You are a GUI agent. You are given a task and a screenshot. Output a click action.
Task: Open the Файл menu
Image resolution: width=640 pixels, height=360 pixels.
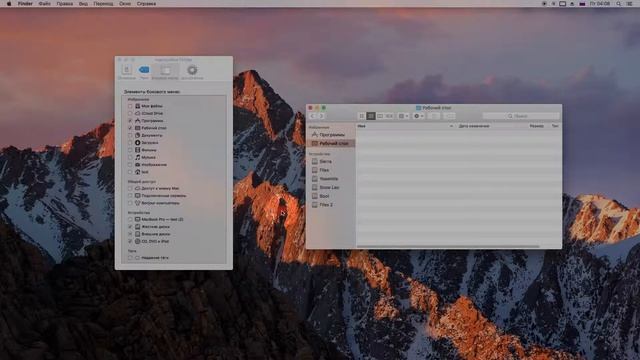tap(44, 4)
